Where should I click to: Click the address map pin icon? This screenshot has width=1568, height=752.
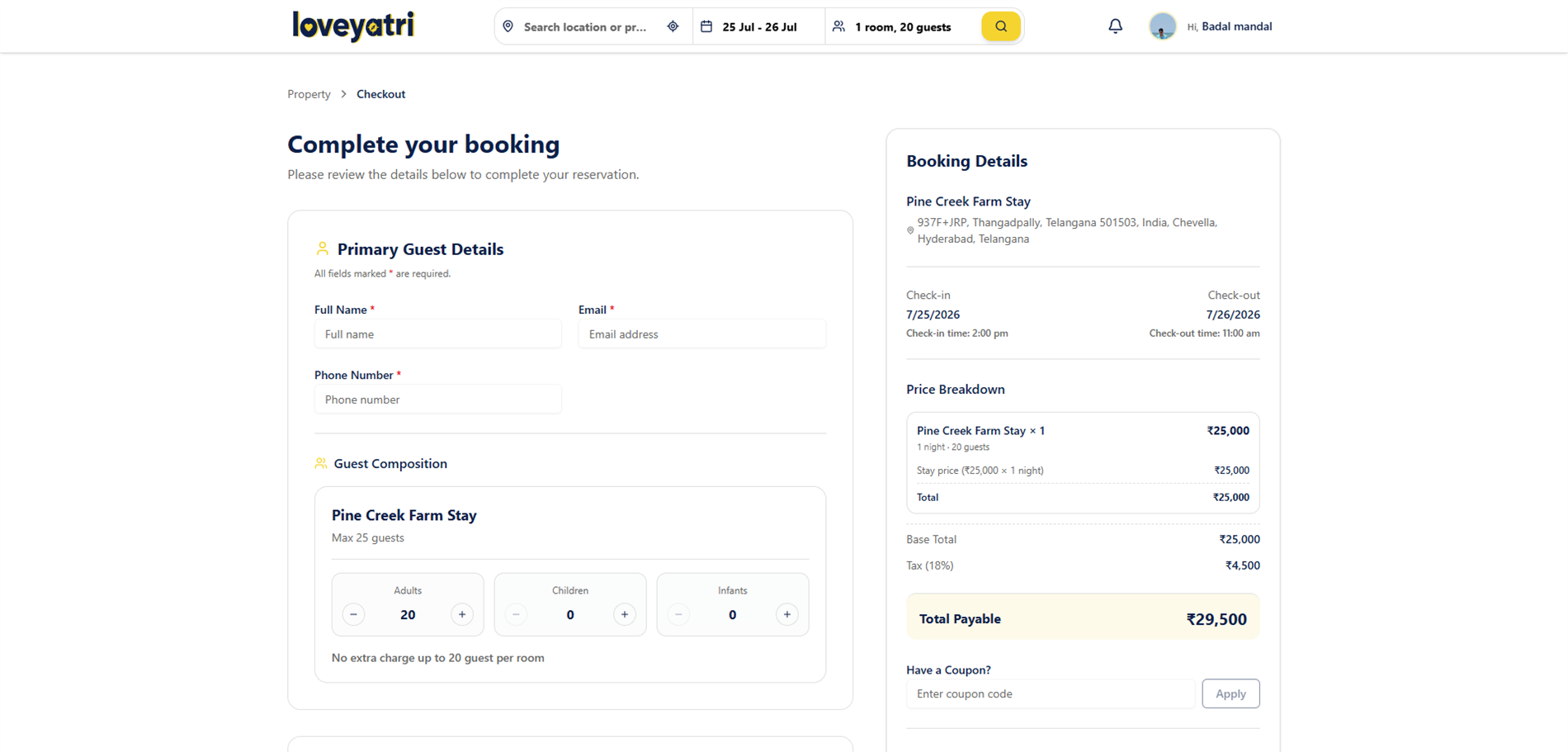click(x=910, y=231)
